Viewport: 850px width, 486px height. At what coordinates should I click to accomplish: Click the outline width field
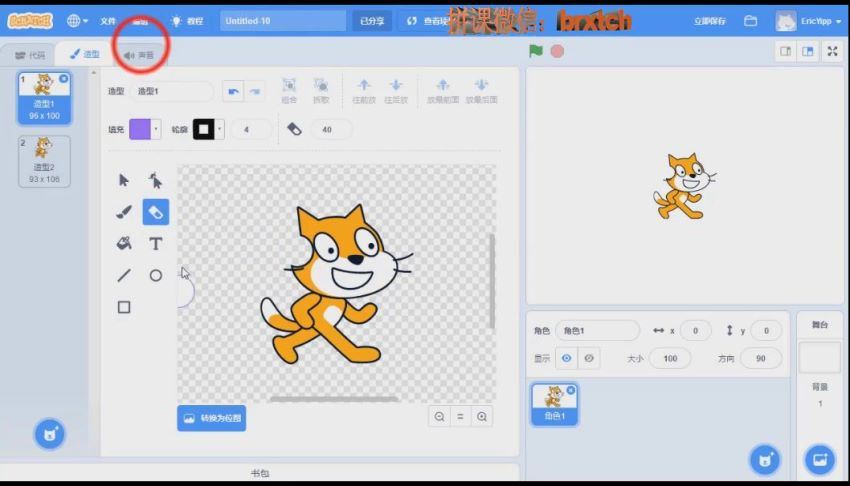click(250, 129)
